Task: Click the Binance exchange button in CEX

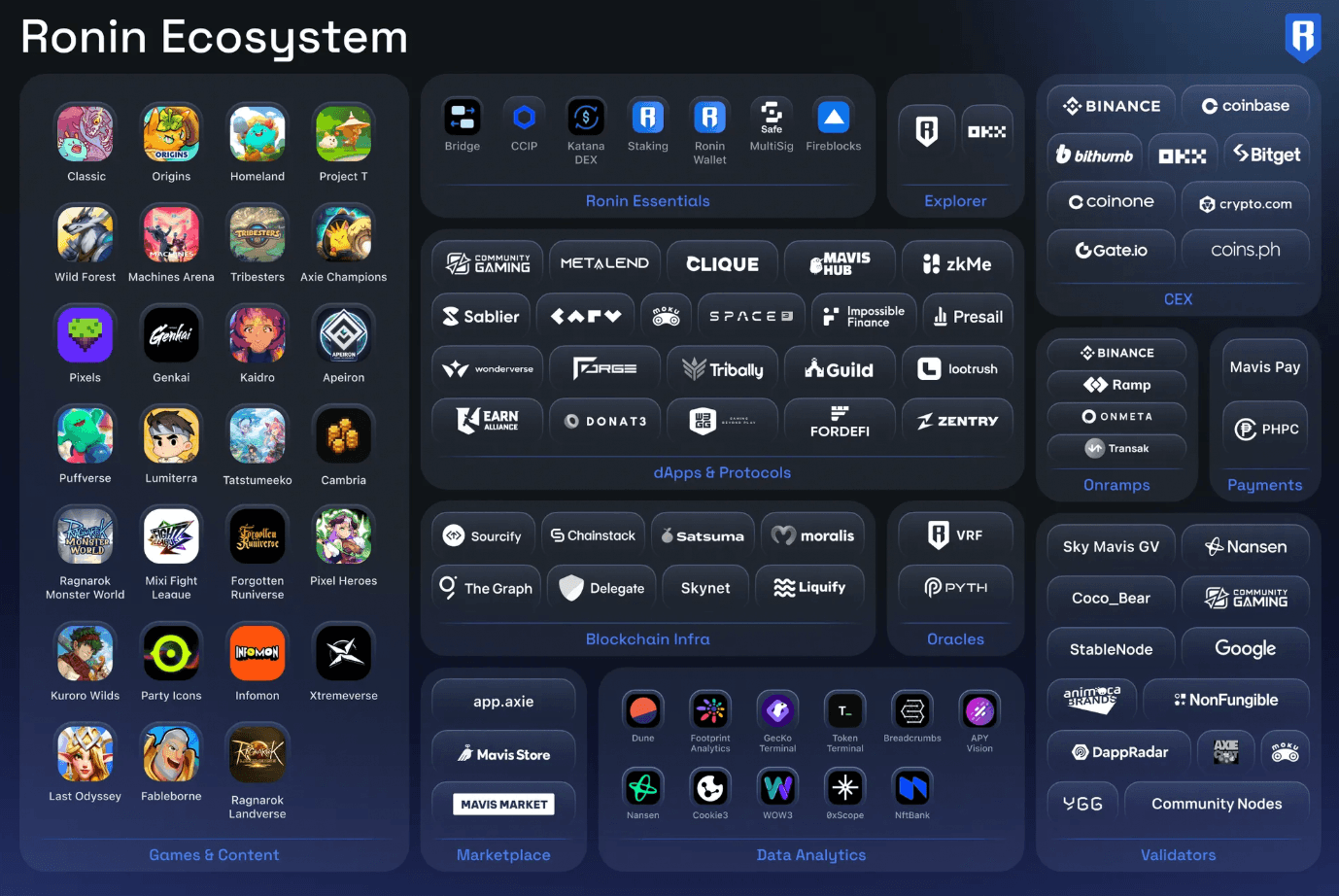Action: [x=1112, y=106]
